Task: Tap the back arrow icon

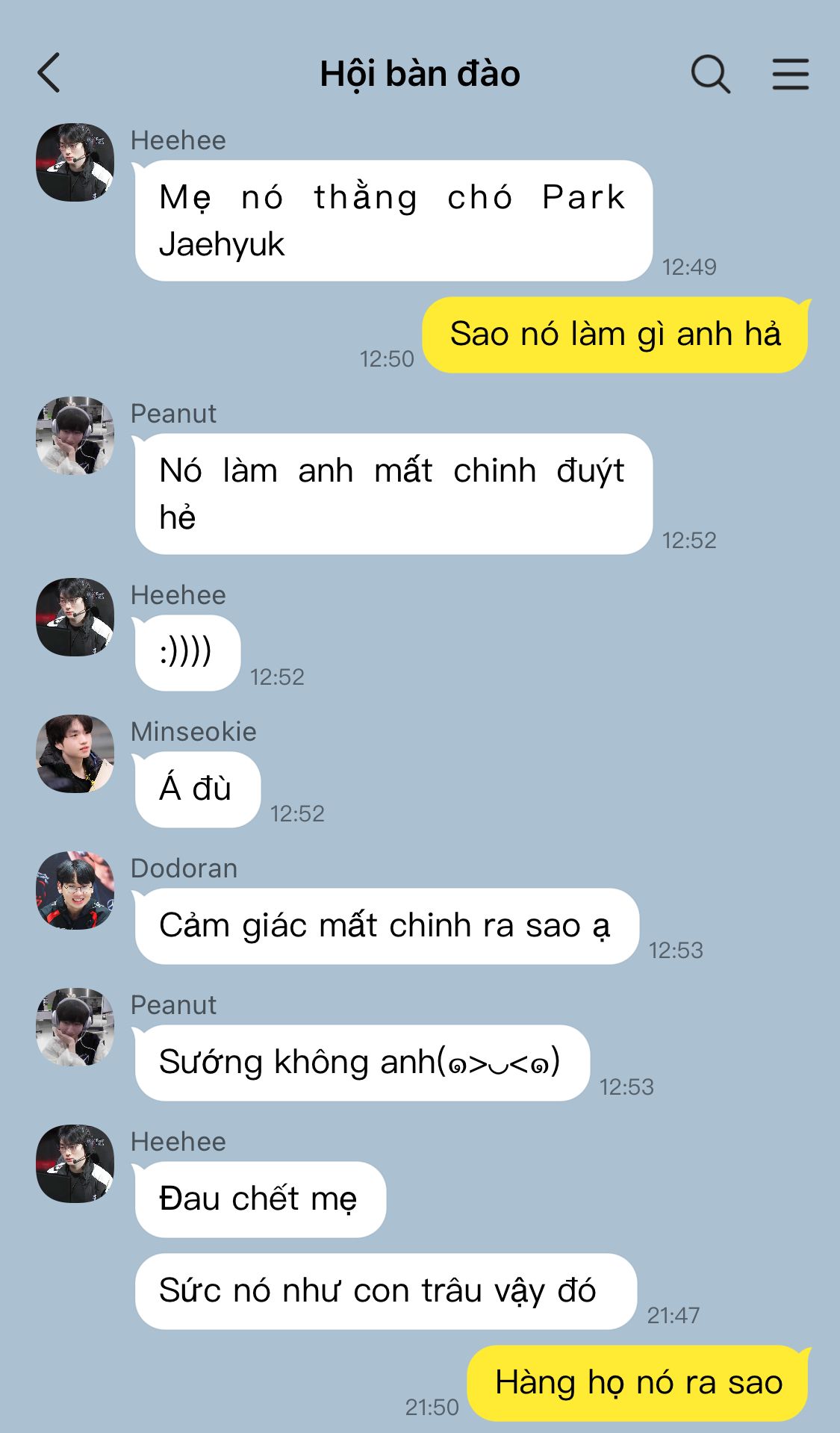Action: (49, 73)
